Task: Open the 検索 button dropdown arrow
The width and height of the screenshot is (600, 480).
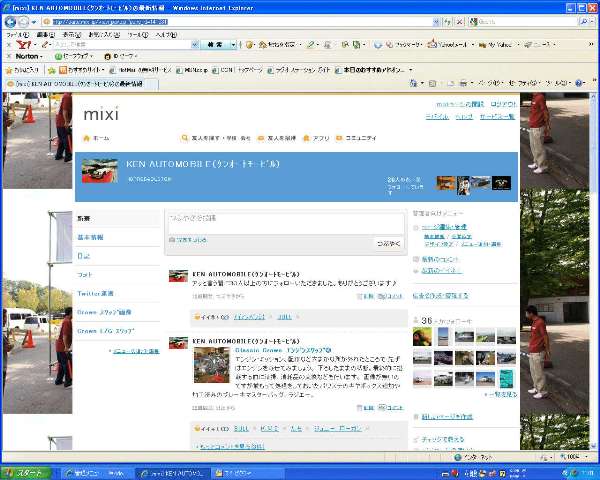Action: (233, 45)
